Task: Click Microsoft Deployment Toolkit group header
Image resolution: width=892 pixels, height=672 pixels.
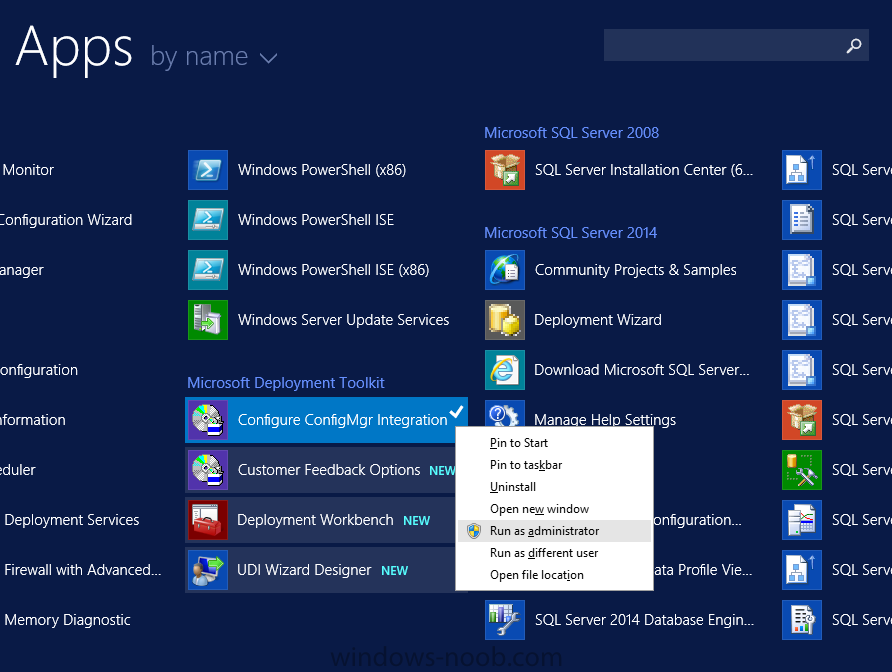Action: (x=286, y=382)
